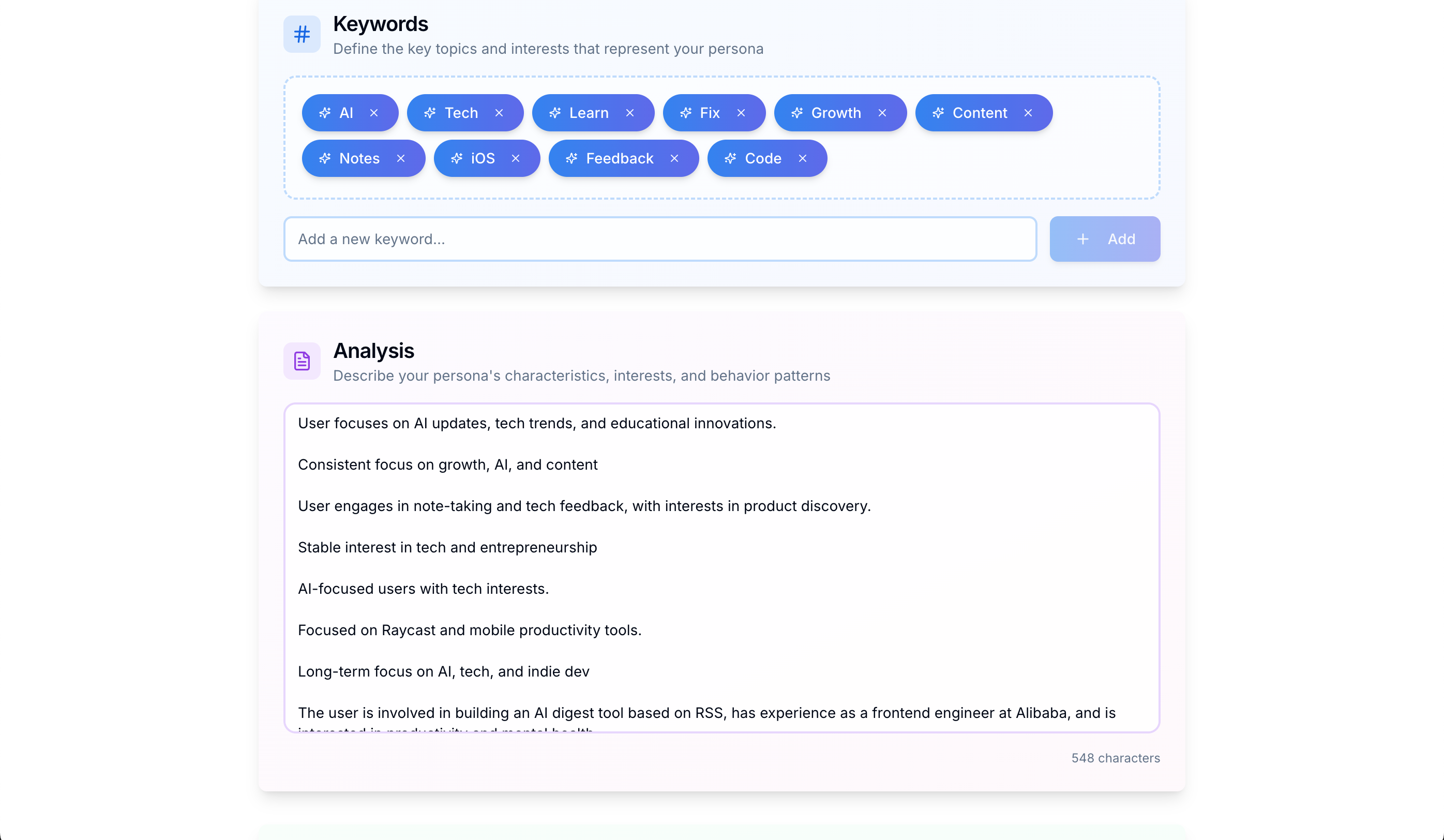Click the Add keyword button

(1104, 239)
